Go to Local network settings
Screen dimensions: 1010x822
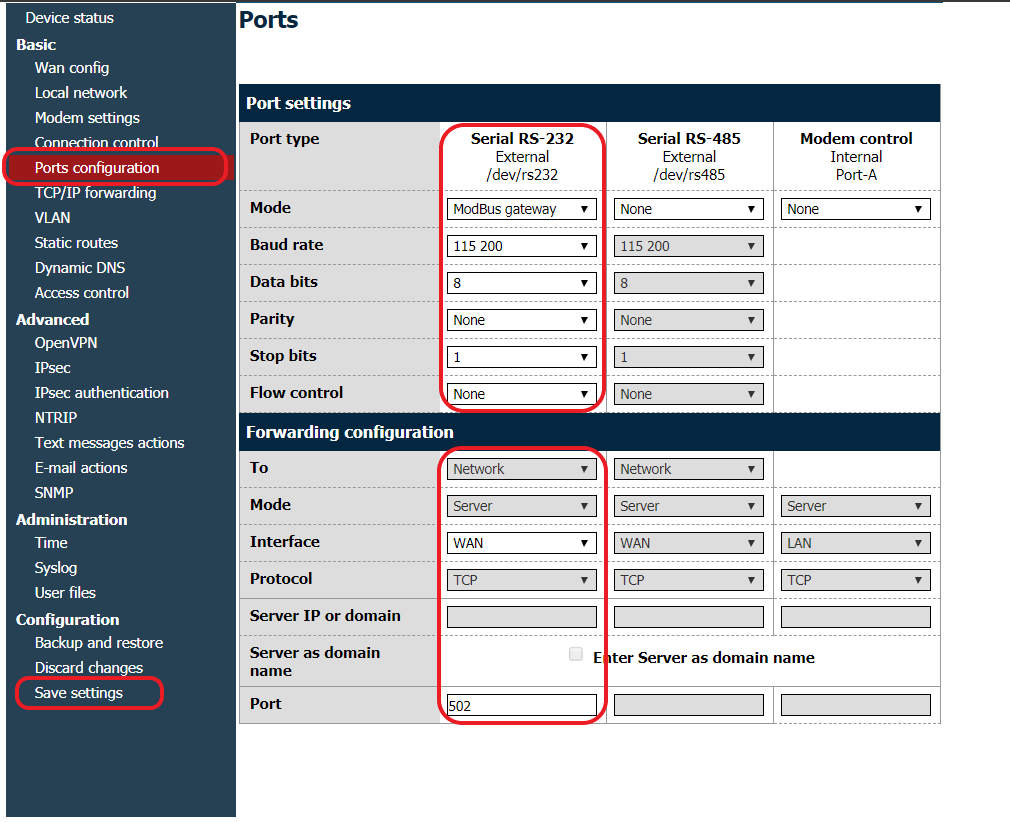point(81,93)
